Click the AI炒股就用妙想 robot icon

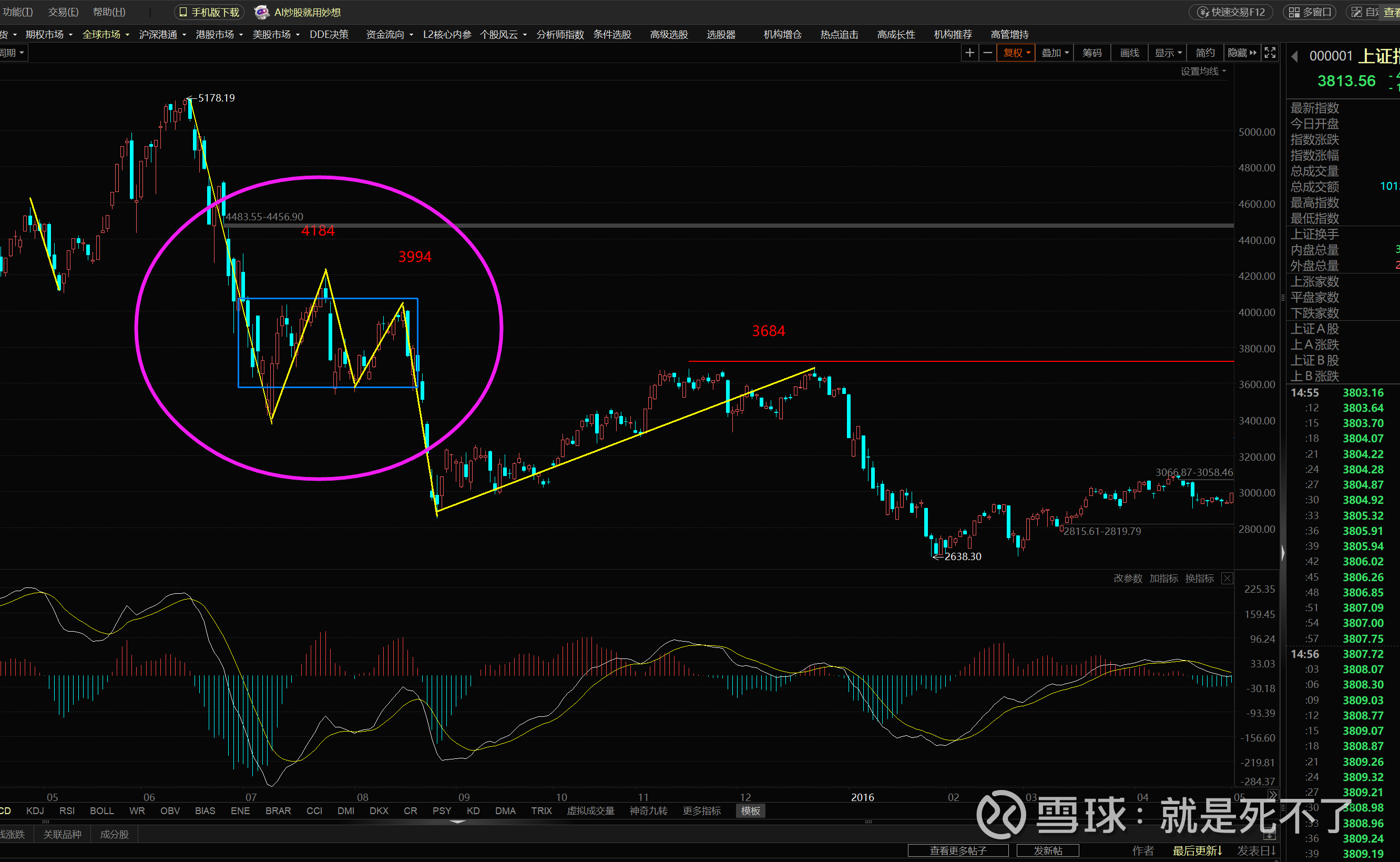261,12
